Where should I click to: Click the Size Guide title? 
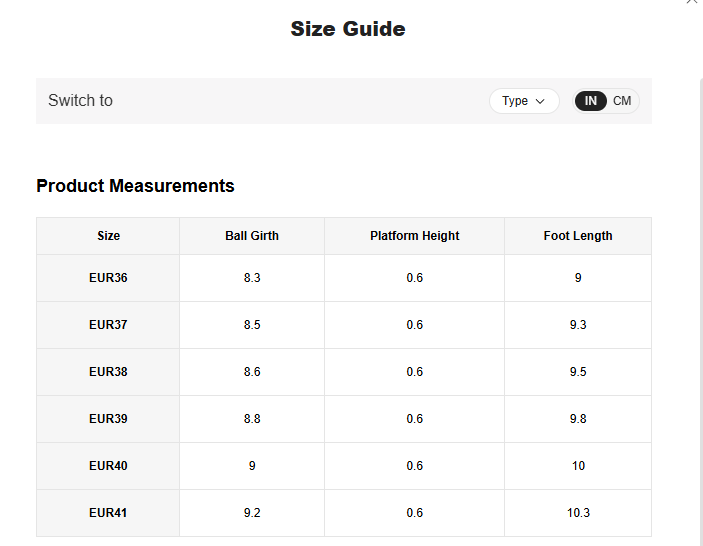(348, 29)
